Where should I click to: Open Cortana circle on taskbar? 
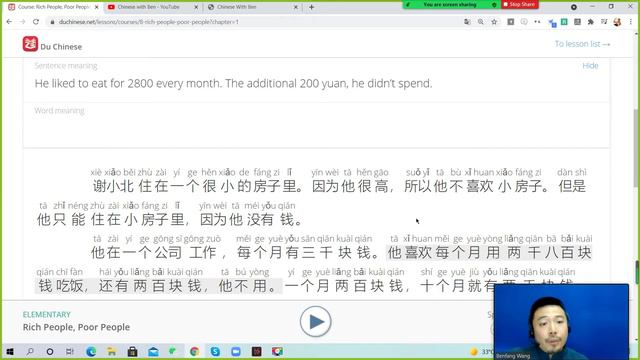(x=50, y=351)
